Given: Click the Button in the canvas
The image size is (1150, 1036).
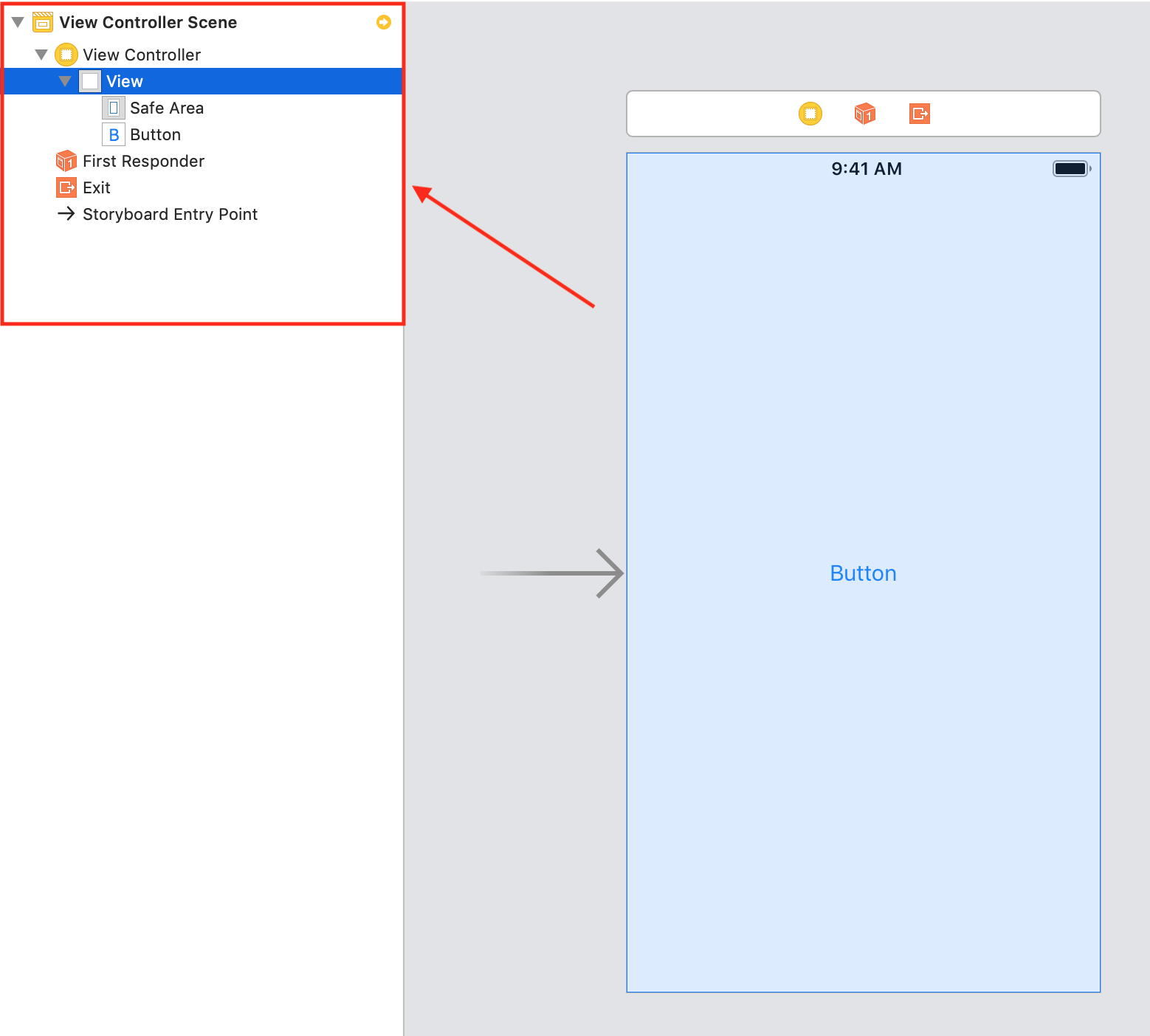Looking at the screenshot, I should [x=863, y=573].
